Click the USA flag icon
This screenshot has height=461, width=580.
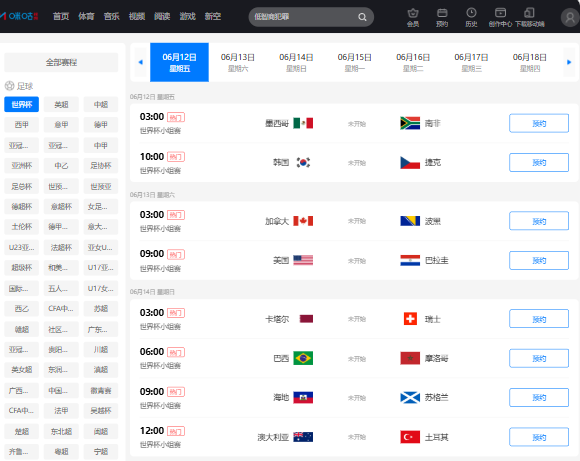click(x=303, y=260)
